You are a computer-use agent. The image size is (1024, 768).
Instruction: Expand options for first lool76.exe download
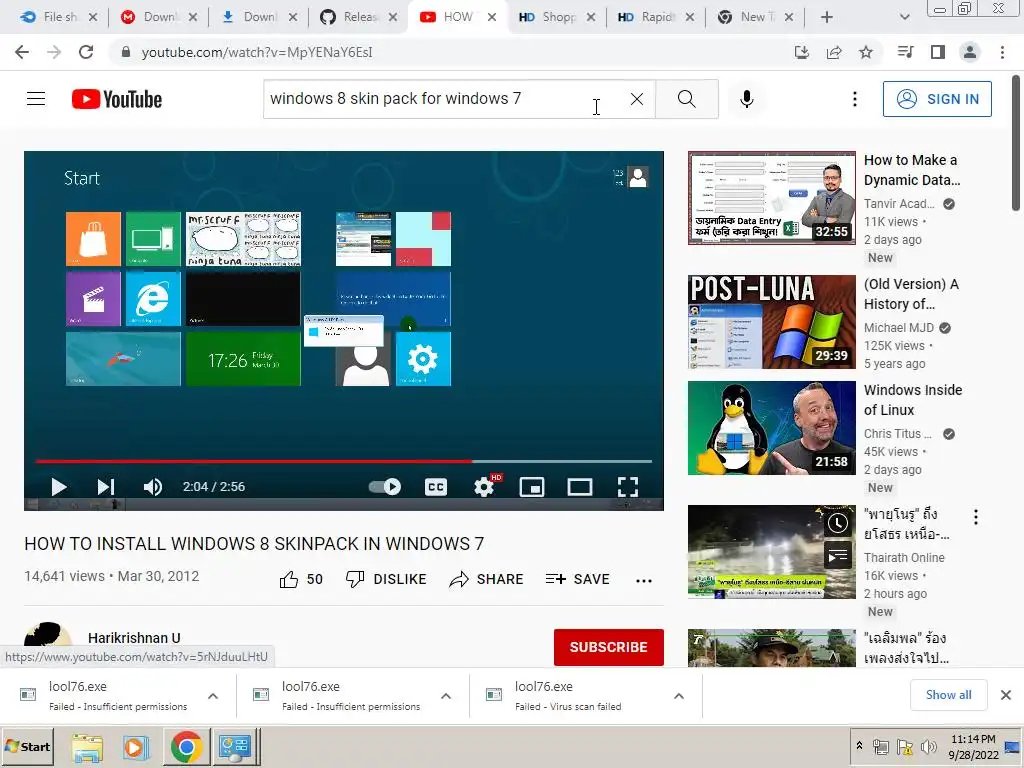point(213,696)
